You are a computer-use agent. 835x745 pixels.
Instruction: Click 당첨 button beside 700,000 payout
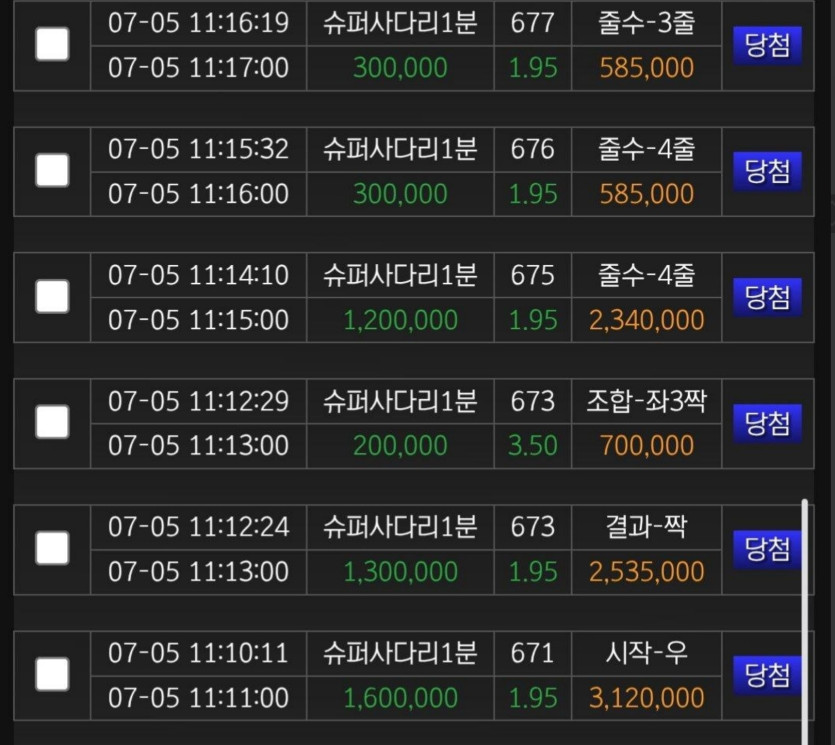[767, 423]
